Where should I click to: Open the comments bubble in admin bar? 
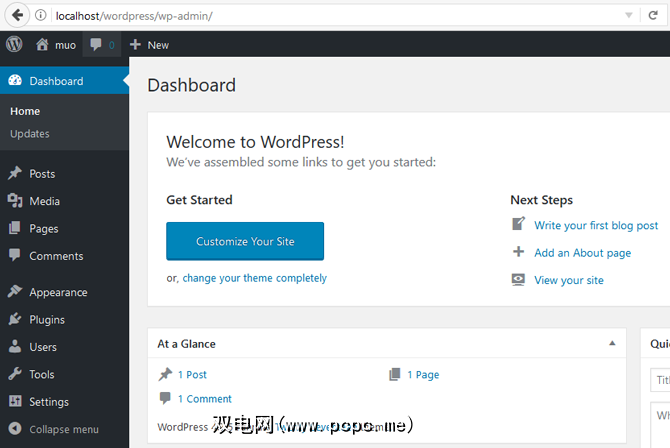click(x=99, y=45)
